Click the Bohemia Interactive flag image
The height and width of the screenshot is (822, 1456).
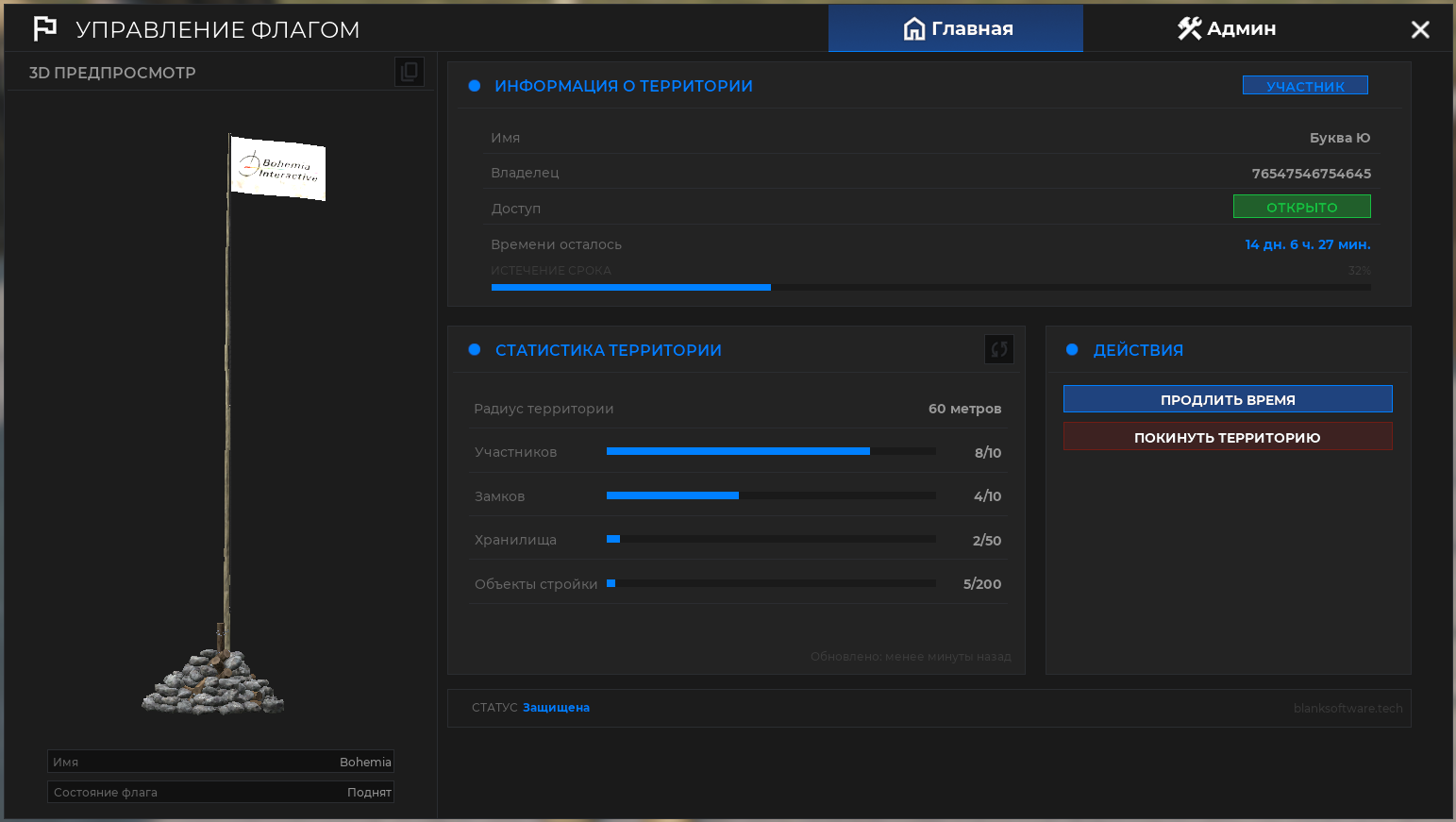coord(278,169)
